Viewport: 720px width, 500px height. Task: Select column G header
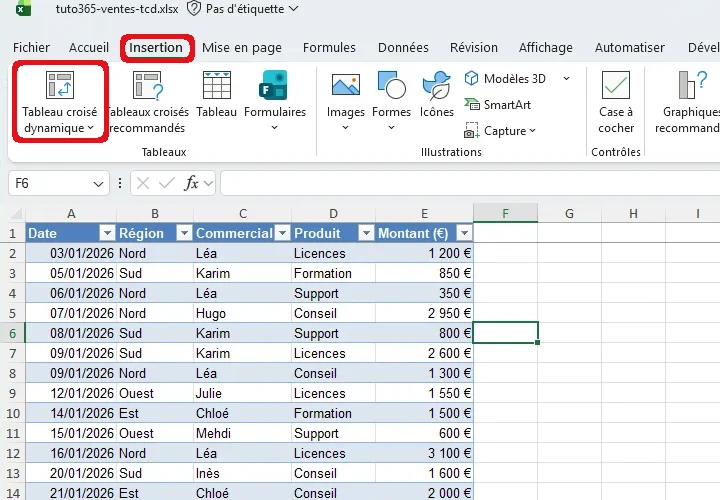click(569, 213)
